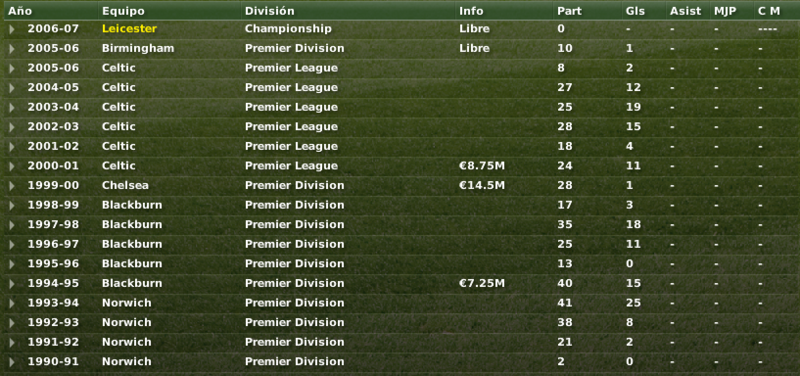Open the yellow Leicester team link
Image resolution: width=800 pixels, height=376 pixels.
pos(129,29)
